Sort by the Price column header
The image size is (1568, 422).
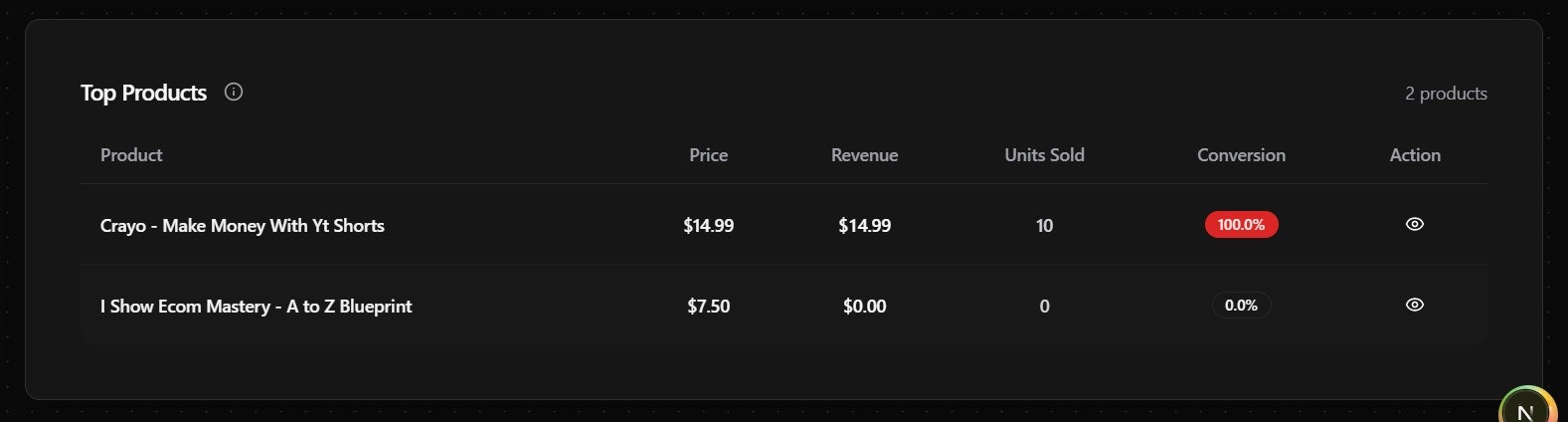709,155
